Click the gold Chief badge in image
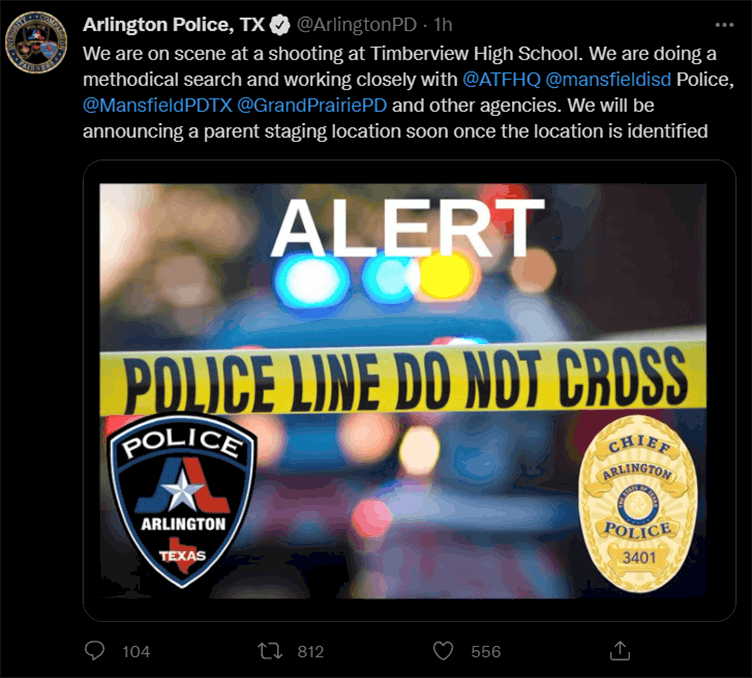Screen dimensions: 752x678 coord(638,503)
